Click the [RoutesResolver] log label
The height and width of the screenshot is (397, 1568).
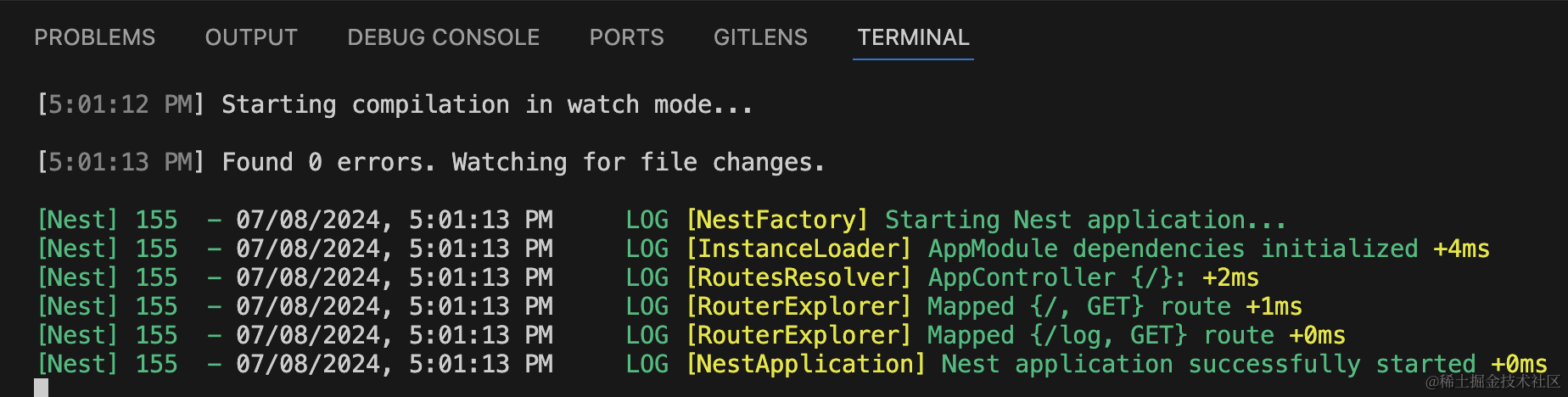(798, 277)
